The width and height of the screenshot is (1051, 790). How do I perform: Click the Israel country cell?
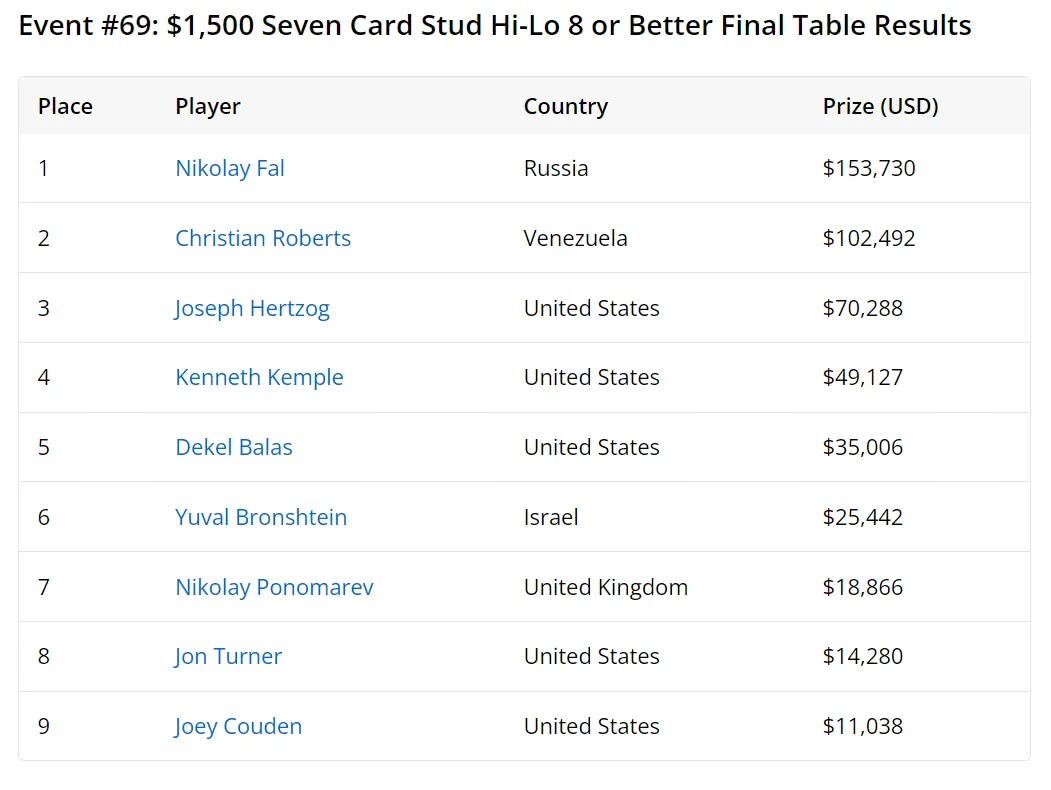pos(551,517)
